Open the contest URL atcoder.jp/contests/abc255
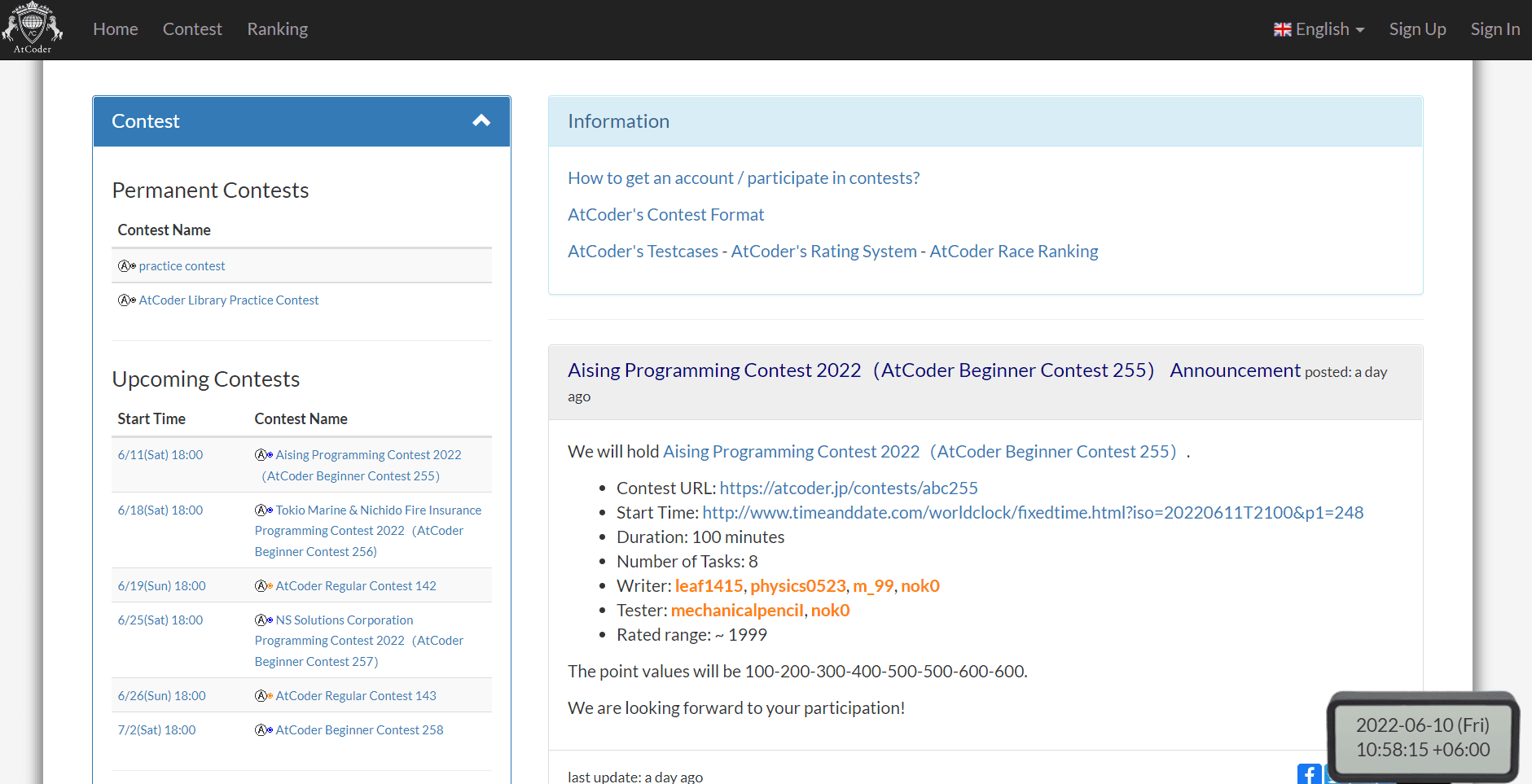 (x=849, y=488)
